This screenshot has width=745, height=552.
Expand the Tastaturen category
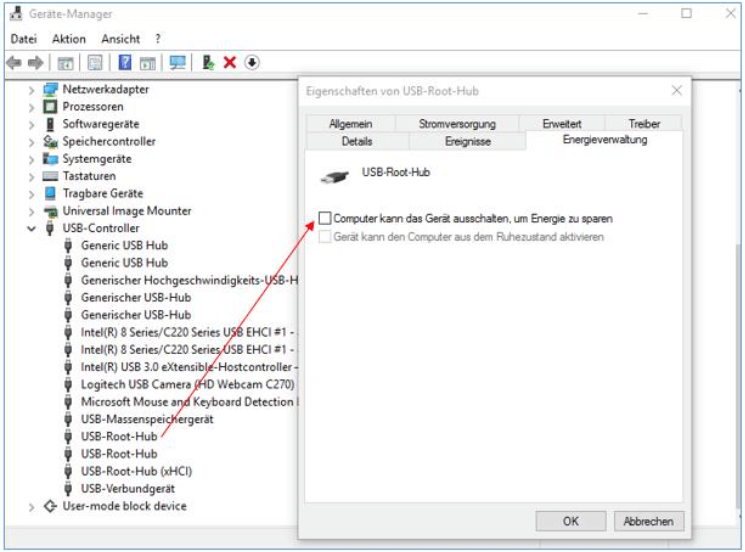[x=35, y=176]
